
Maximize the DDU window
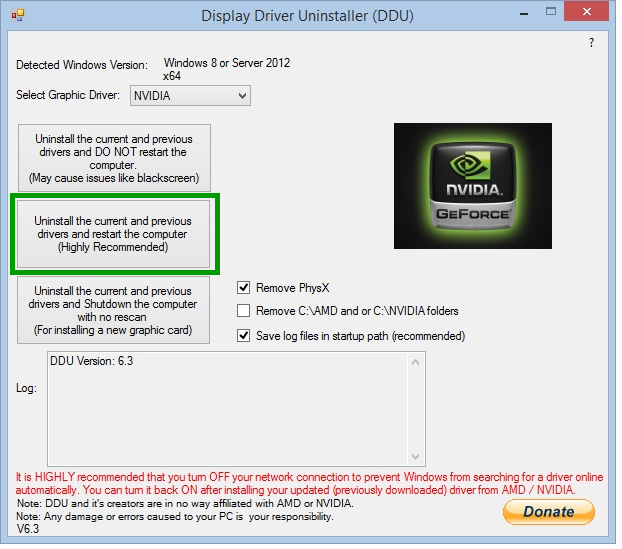coord(551,12)
